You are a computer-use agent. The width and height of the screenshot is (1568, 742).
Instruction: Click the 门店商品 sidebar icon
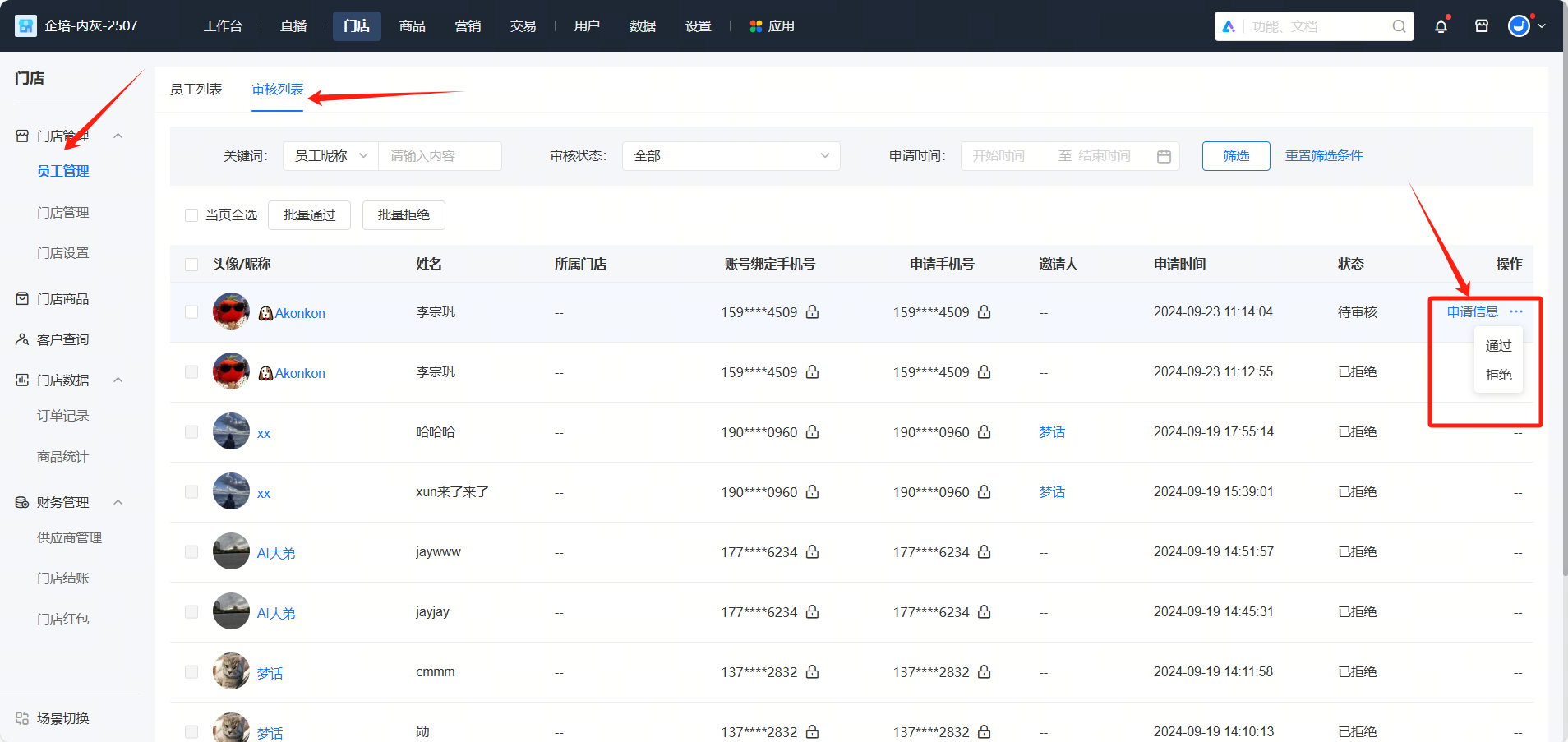[x=22, y=298]
